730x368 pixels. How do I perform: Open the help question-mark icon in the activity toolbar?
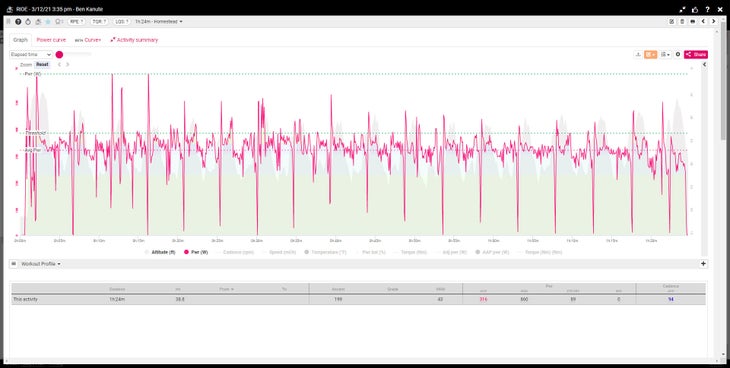coord(18,21)
